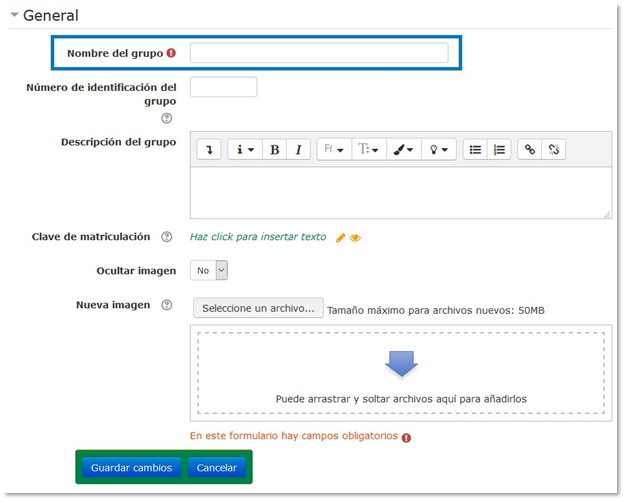
Task: Open the Ocultar imagen select box
Action: coord(210,270)
